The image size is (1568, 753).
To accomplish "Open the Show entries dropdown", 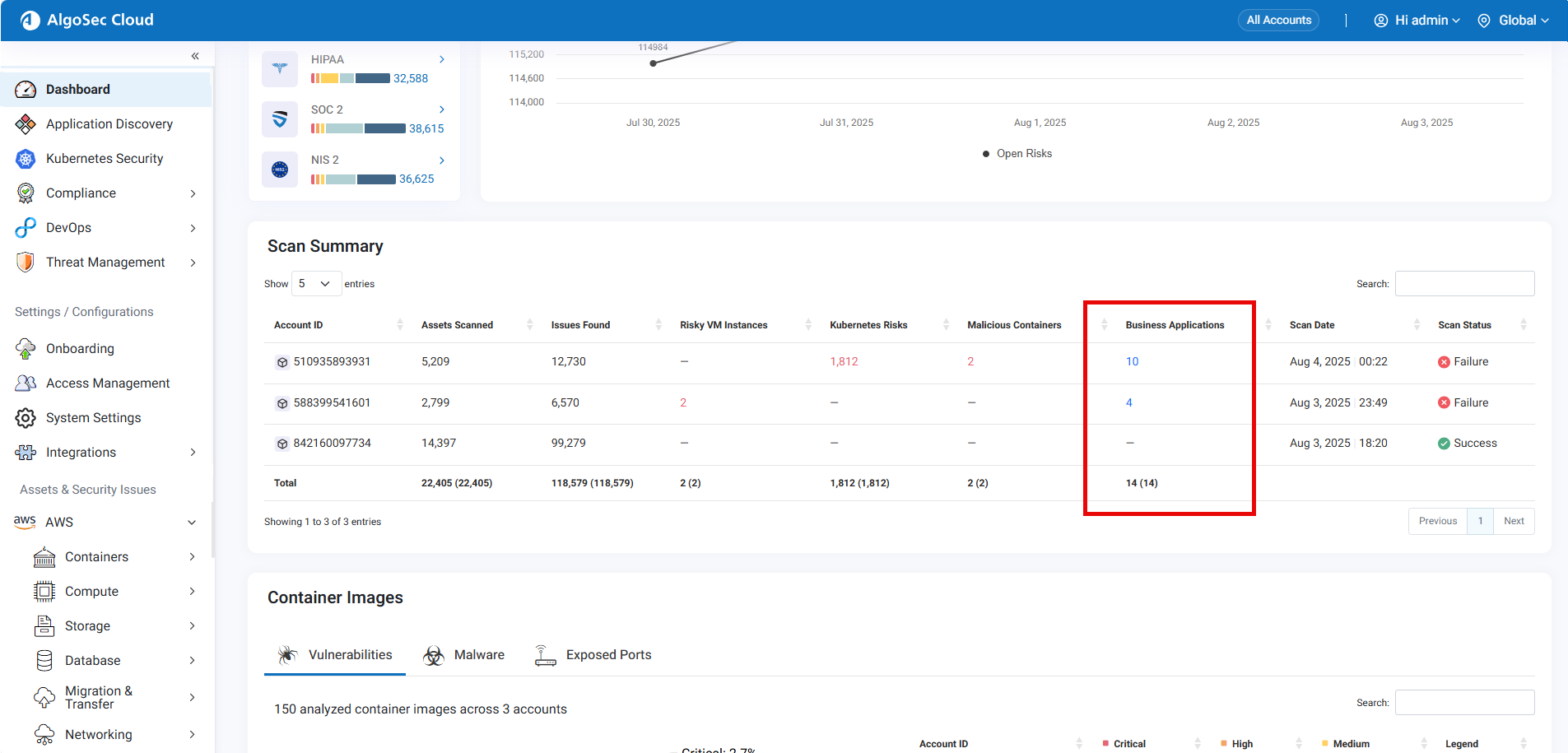I will click(316, 284).
